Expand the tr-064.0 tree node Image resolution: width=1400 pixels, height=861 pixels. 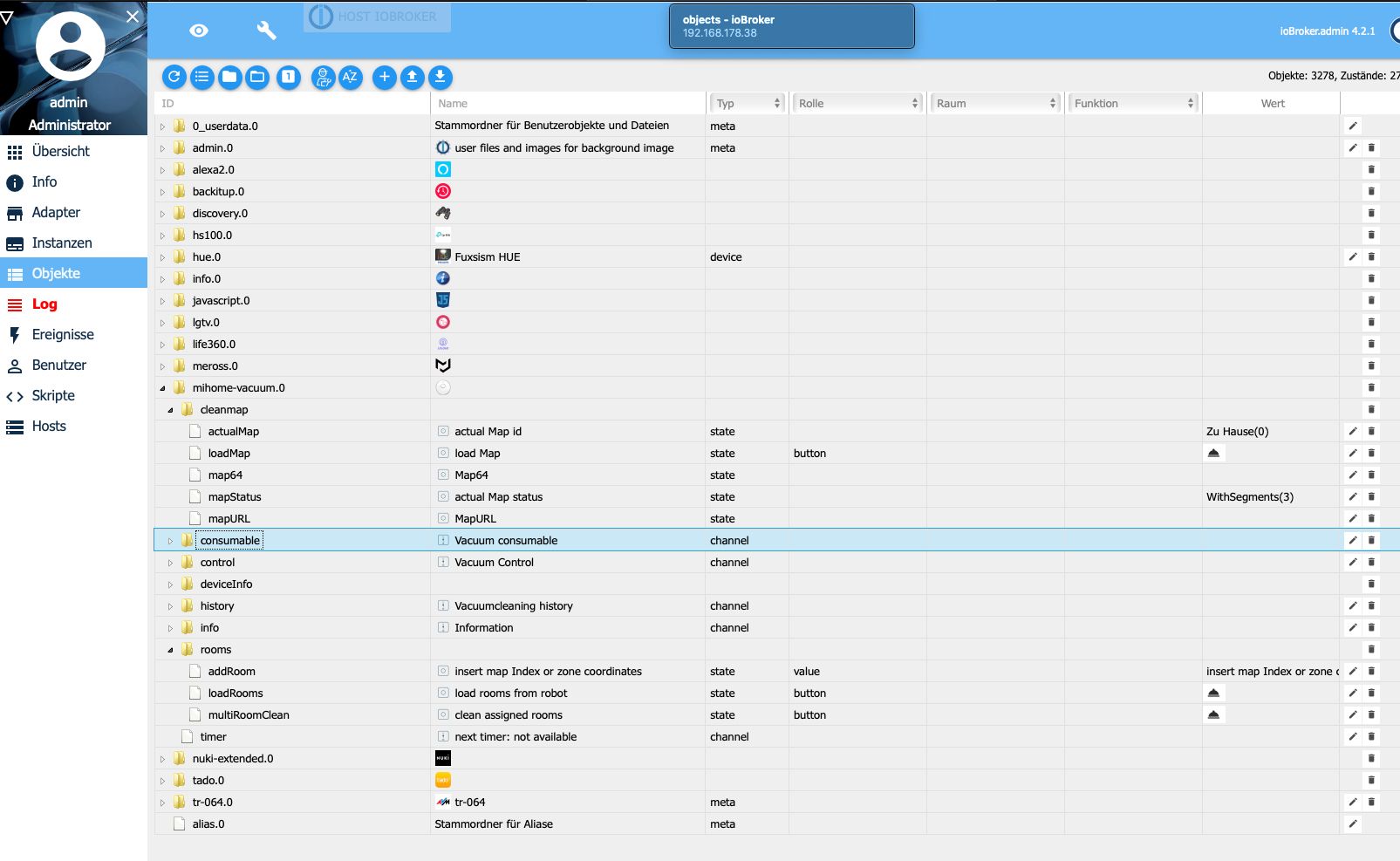pos(162,803)
